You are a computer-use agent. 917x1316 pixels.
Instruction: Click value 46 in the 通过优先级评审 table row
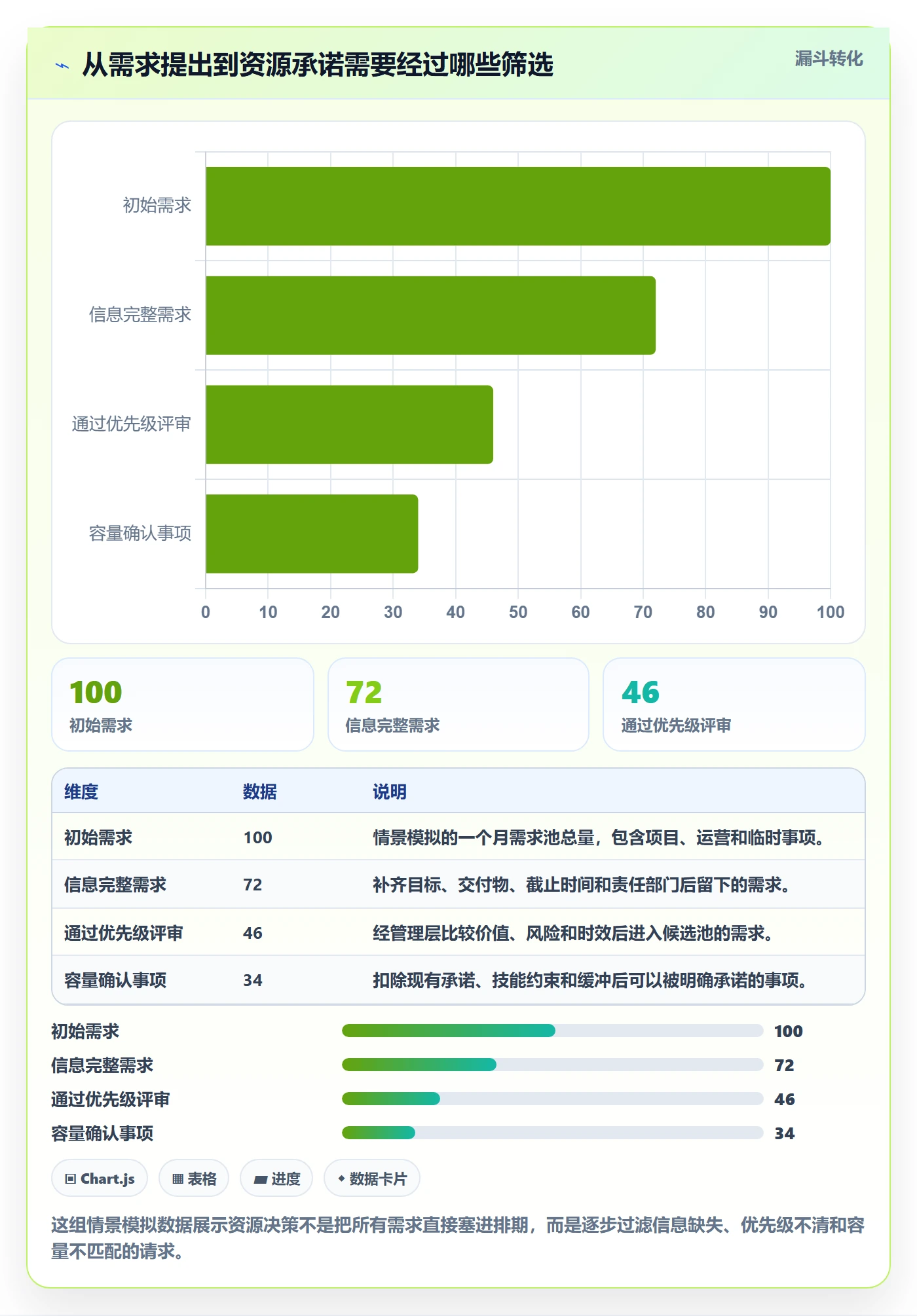click(253, 933)
